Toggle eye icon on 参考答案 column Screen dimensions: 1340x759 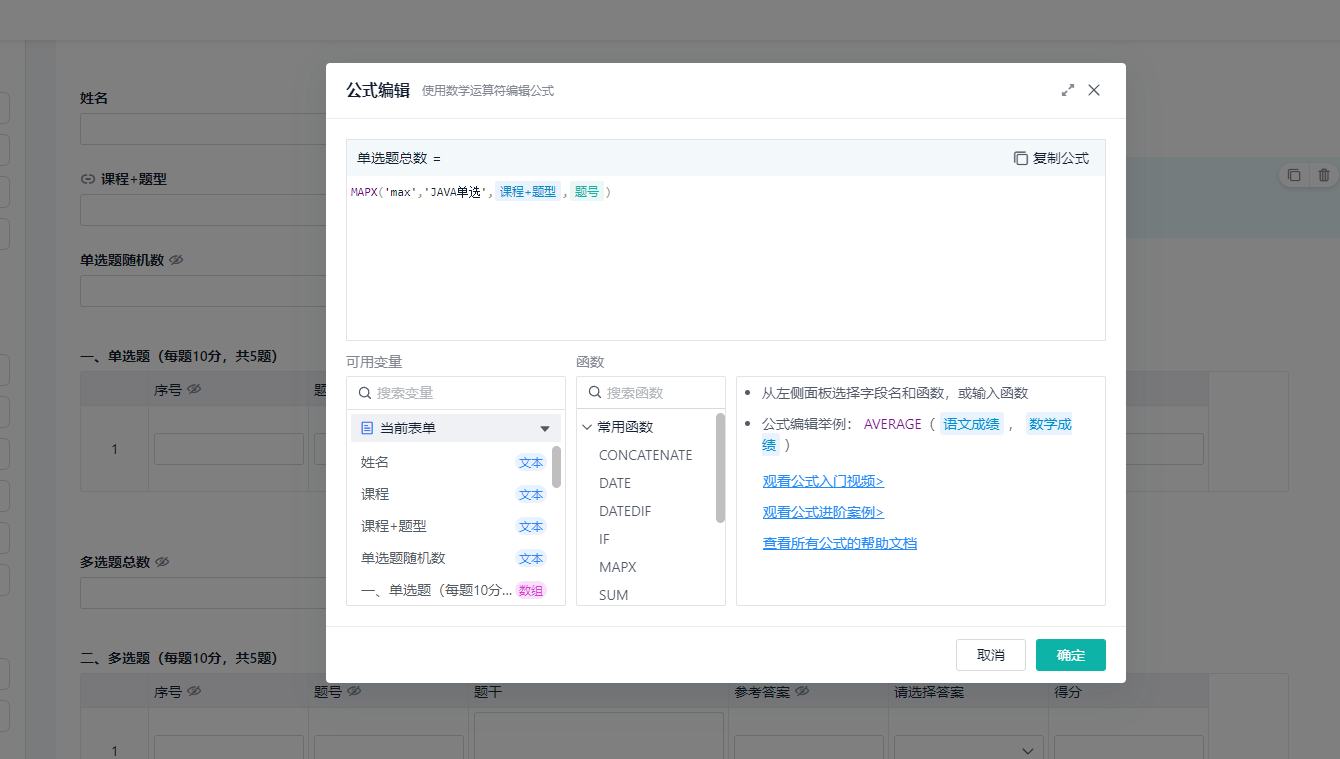pyautogui.click(x=802, y=691)
